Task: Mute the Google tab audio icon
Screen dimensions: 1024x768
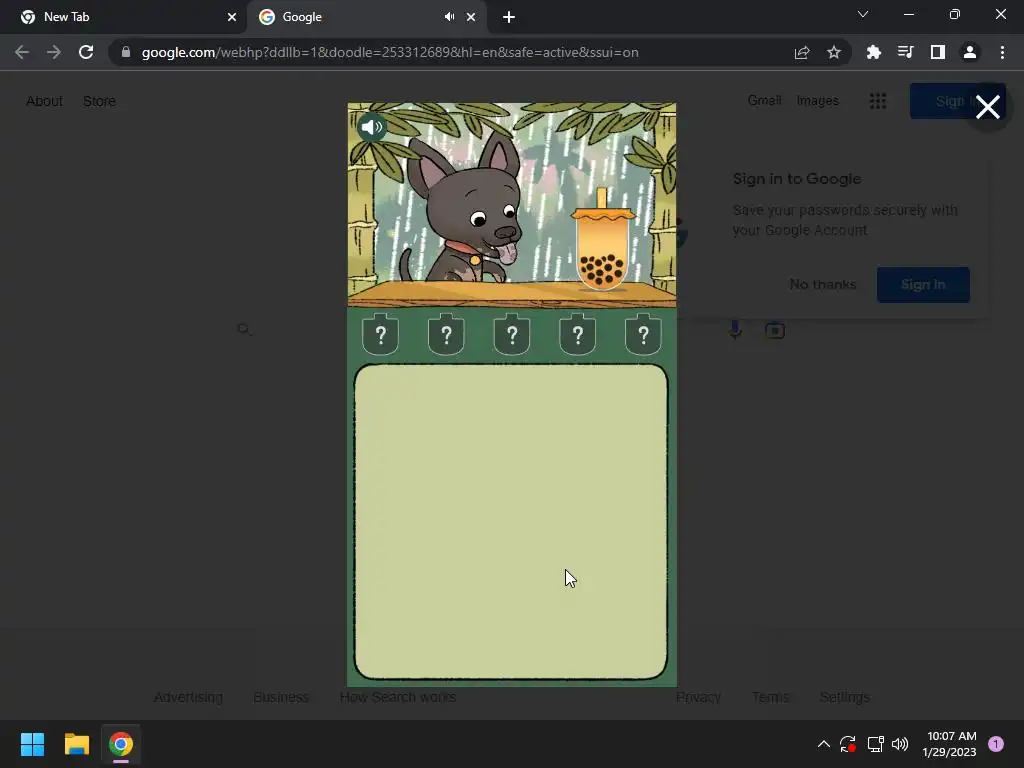Action: click(449, 17)
